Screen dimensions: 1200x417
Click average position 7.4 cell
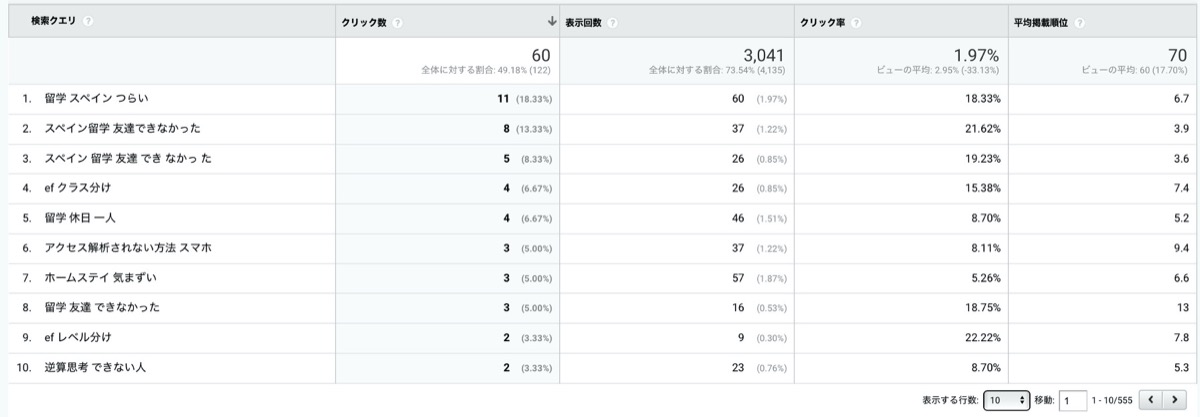[x=1181, y=188]
